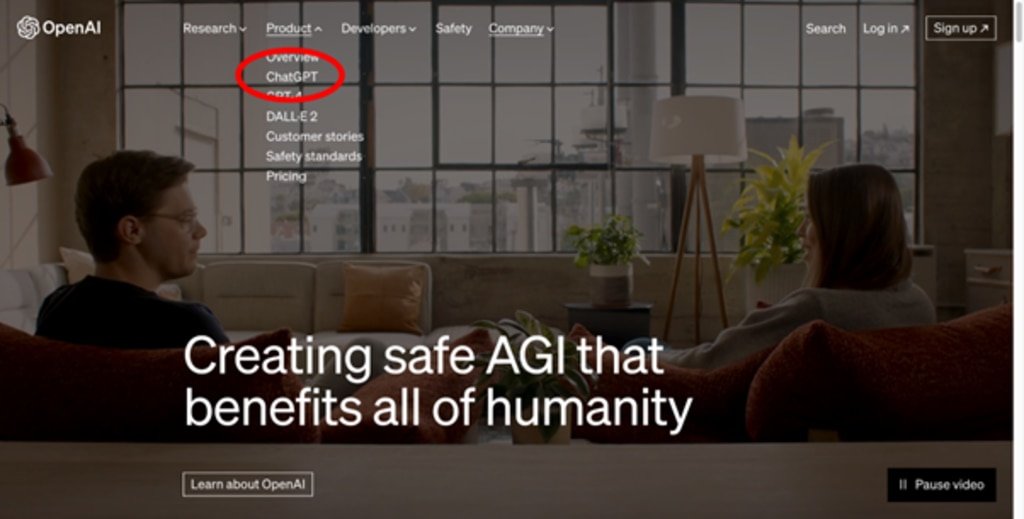Viewport: 1024px width, 519px height.
Task: Click the hero headline Creating safe AGI
Action: coord(438,382)
